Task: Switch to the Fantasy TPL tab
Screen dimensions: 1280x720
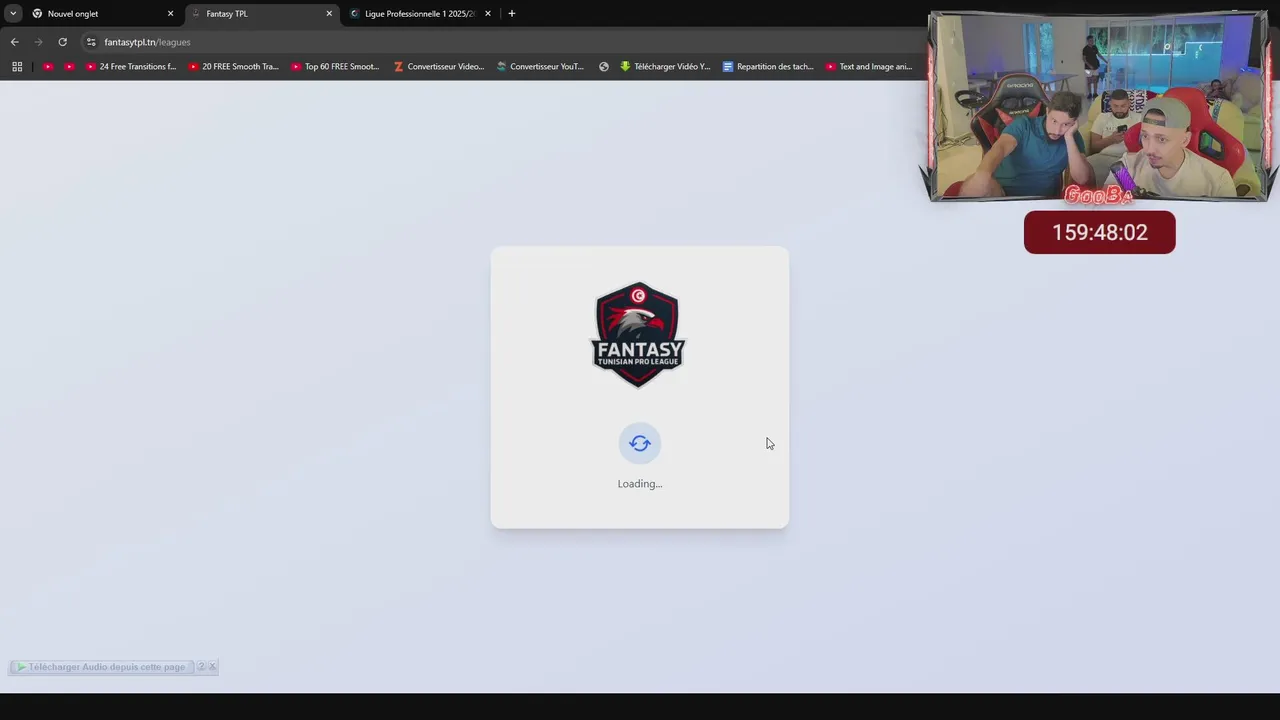Action: pos(262,14)
